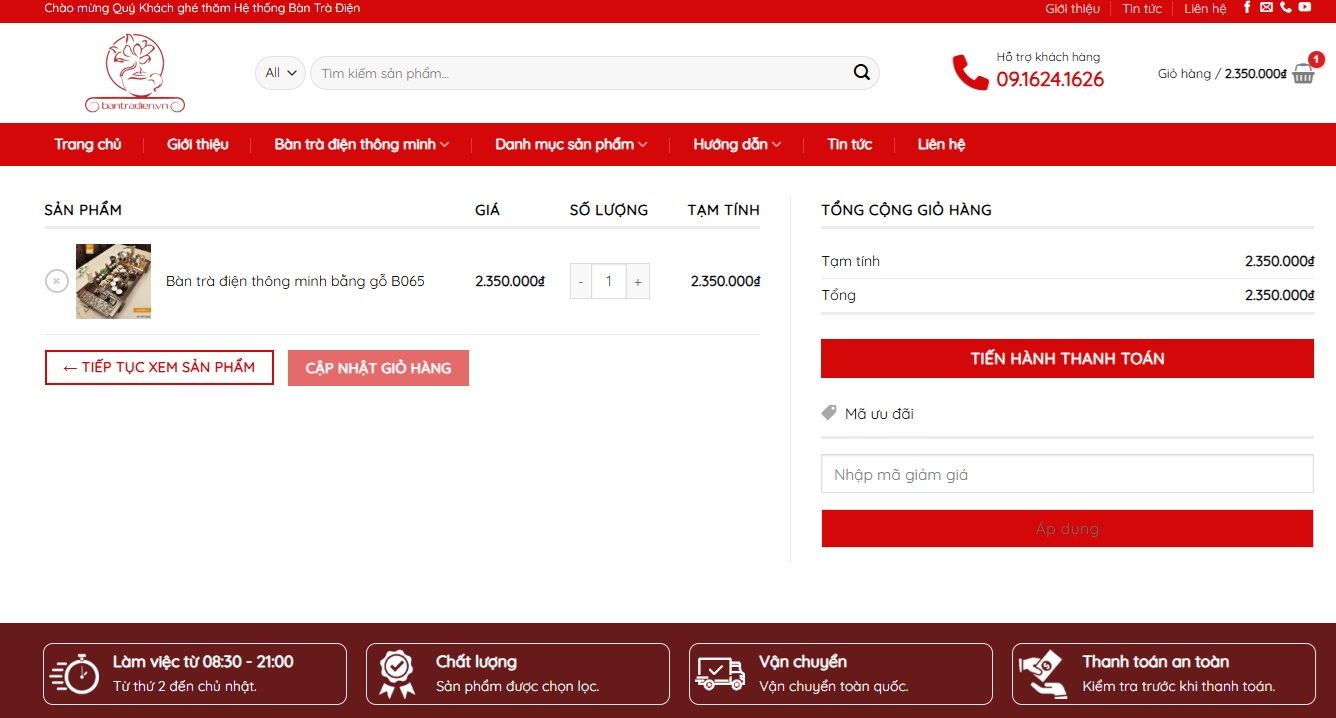Click the search magnifier icon
The height and width of the screenshot is (718, 1336).
(x=861, y=73)
